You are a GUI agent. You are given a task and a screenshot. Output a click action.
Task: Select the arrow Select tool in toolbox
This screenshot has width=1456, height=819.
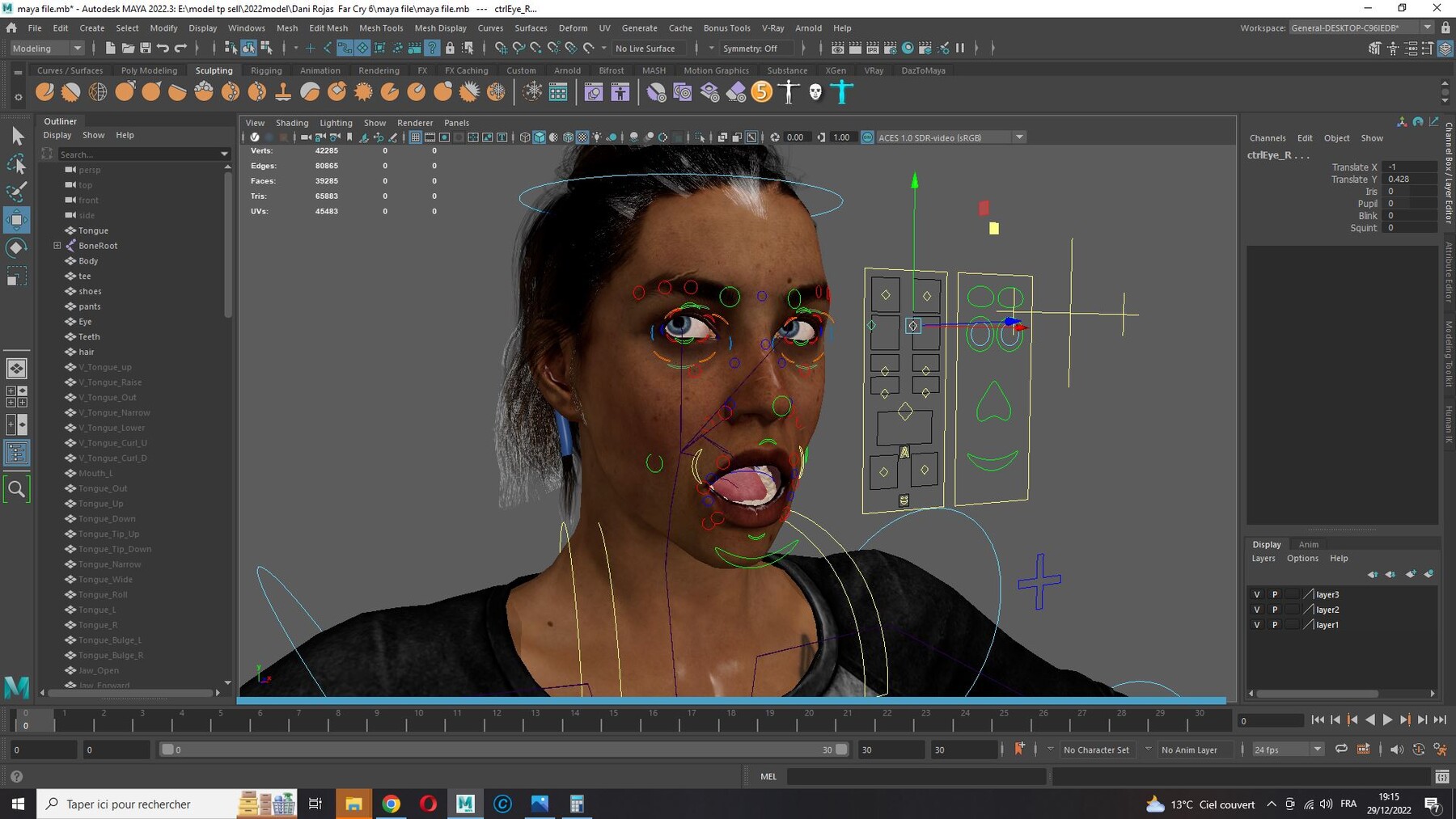tap(17, 136)
